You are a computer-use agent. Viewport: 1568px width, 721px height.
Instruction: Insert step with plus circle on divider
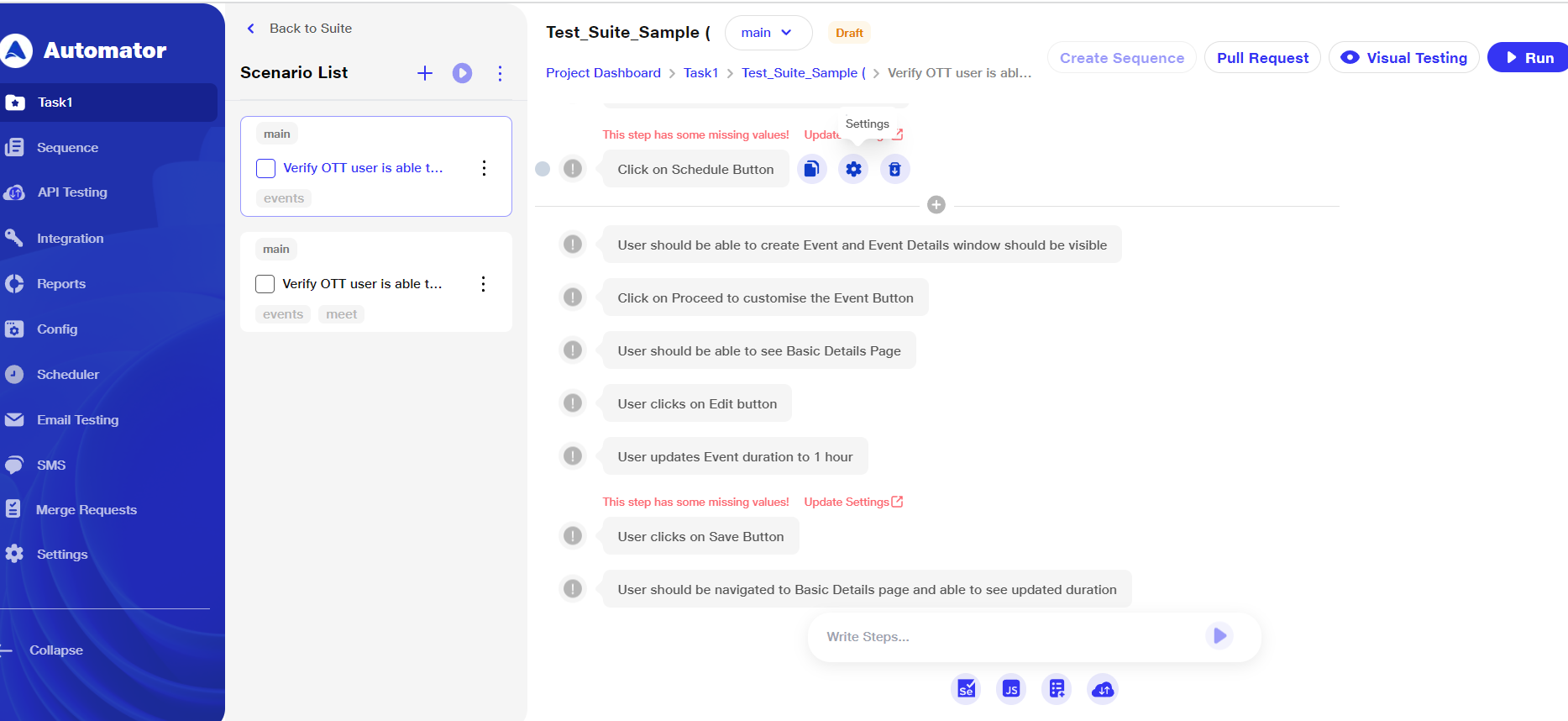936,205
